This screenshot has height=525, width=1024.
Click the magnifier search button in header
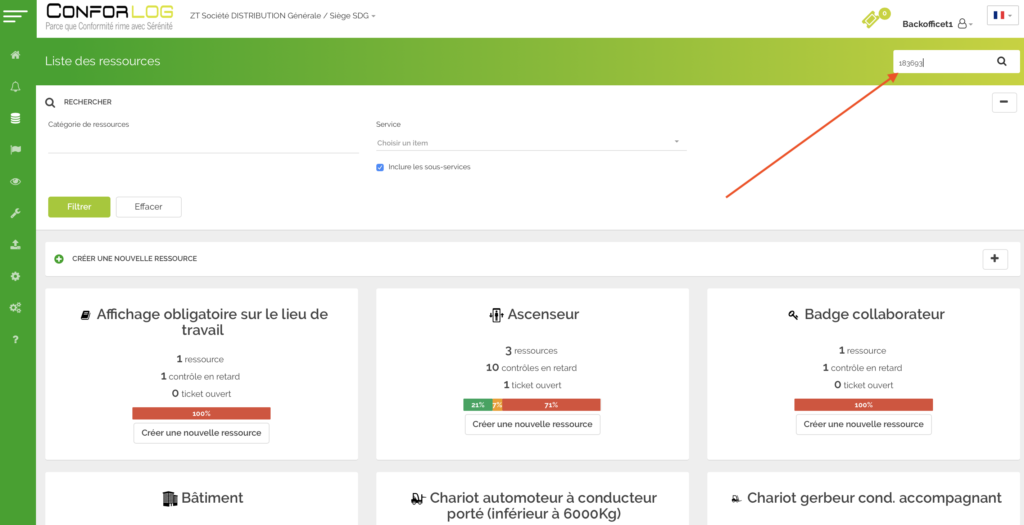pos(1002,61)
